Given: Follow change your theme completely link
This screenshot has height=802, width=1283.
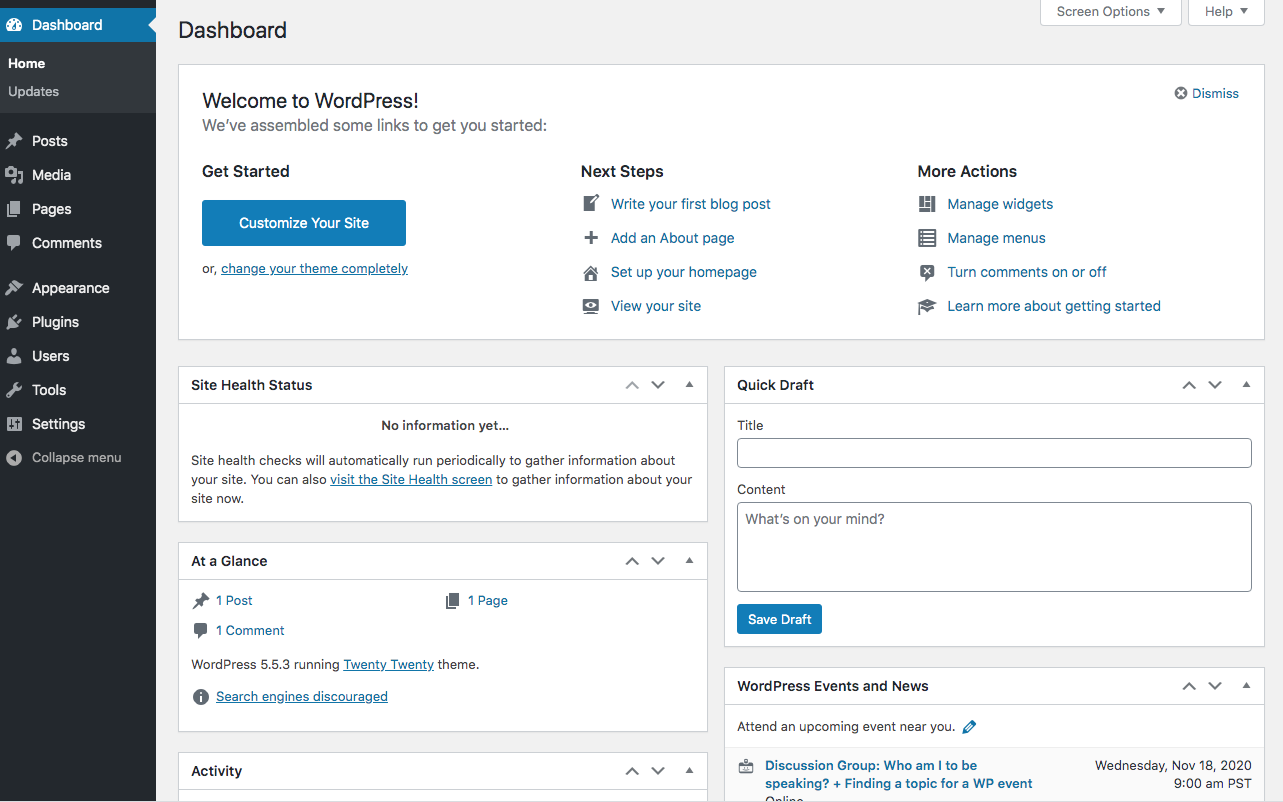Looking at the screenshot, I should pyautogui.click(x=314, y=268).
